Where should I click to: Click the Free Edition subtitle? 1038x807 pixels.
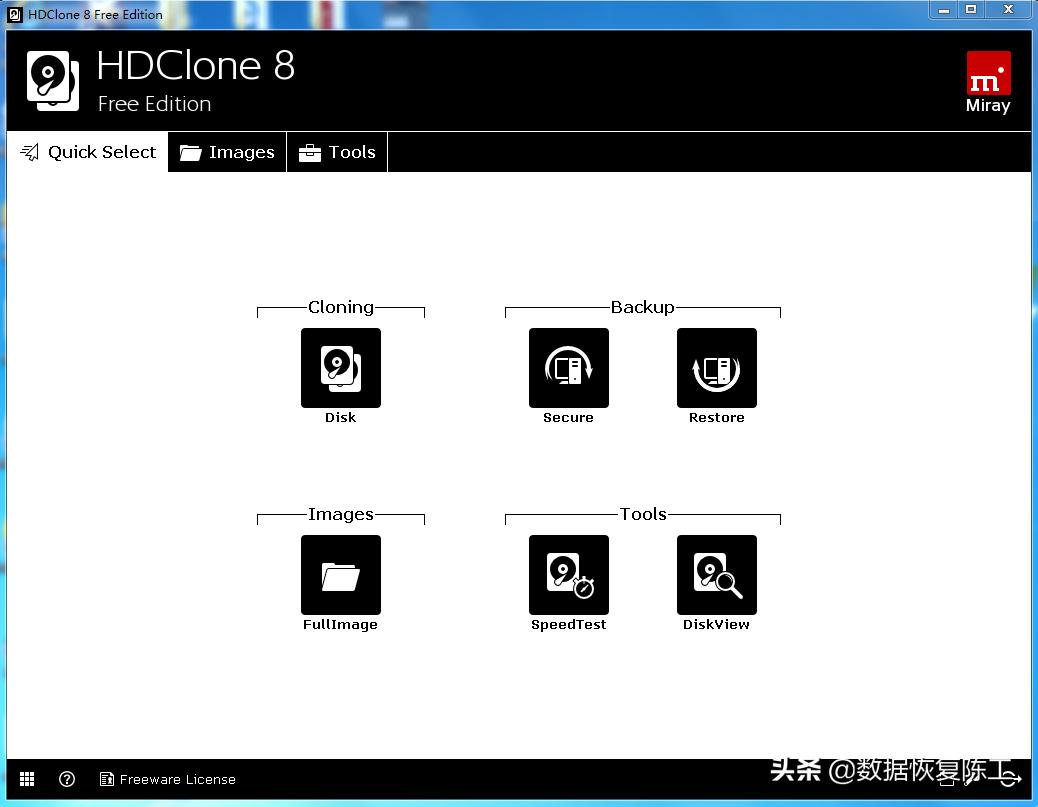(154, 104)
